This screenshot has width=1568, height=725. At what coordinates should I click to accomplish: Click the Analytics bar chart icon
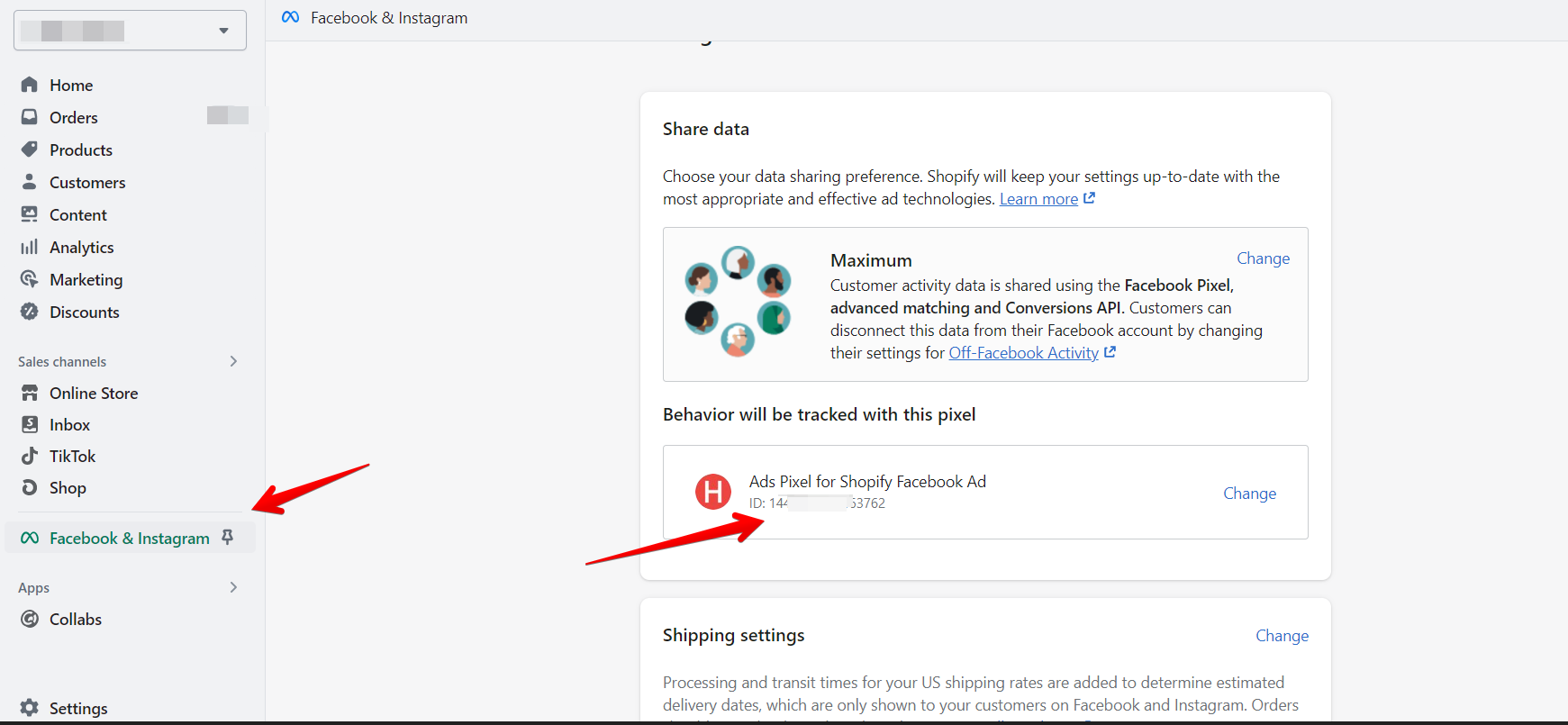click(30, 247)
